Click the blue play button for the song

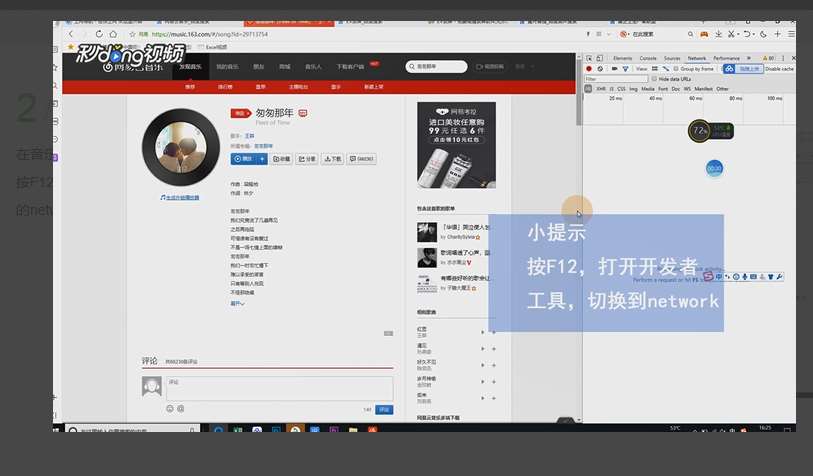coord(244,159)
